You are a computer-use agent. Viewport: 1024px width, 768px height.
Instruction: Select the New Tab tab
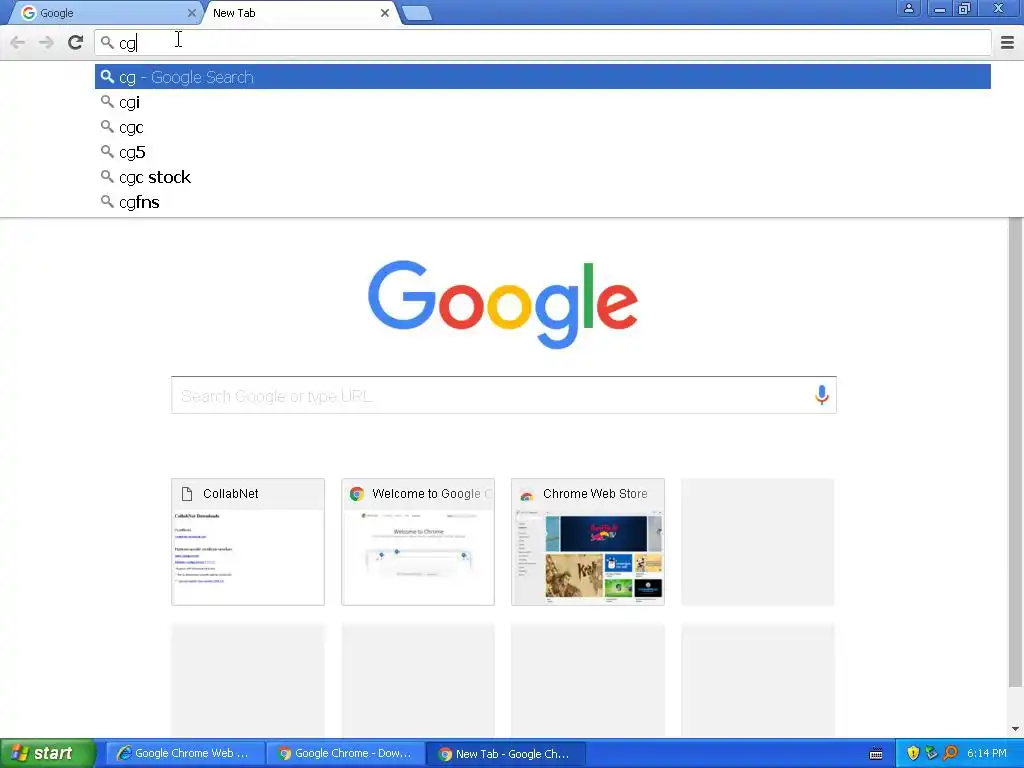point(300,13)
